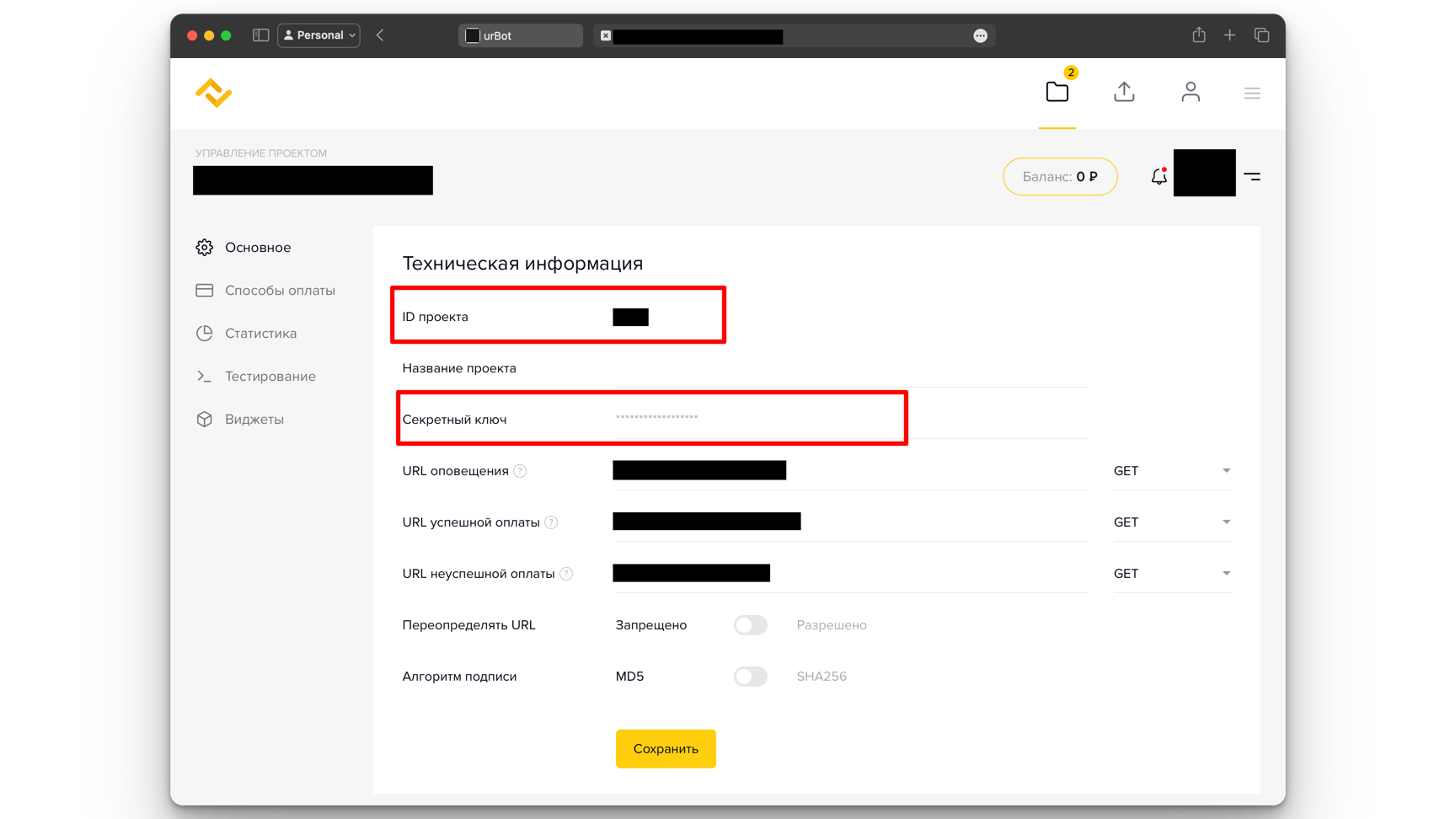This screenshot has height=819, width=1456.
Task: Expand GET dropdown for URL неуспешной оплаты
Action: pos(1171,574)
